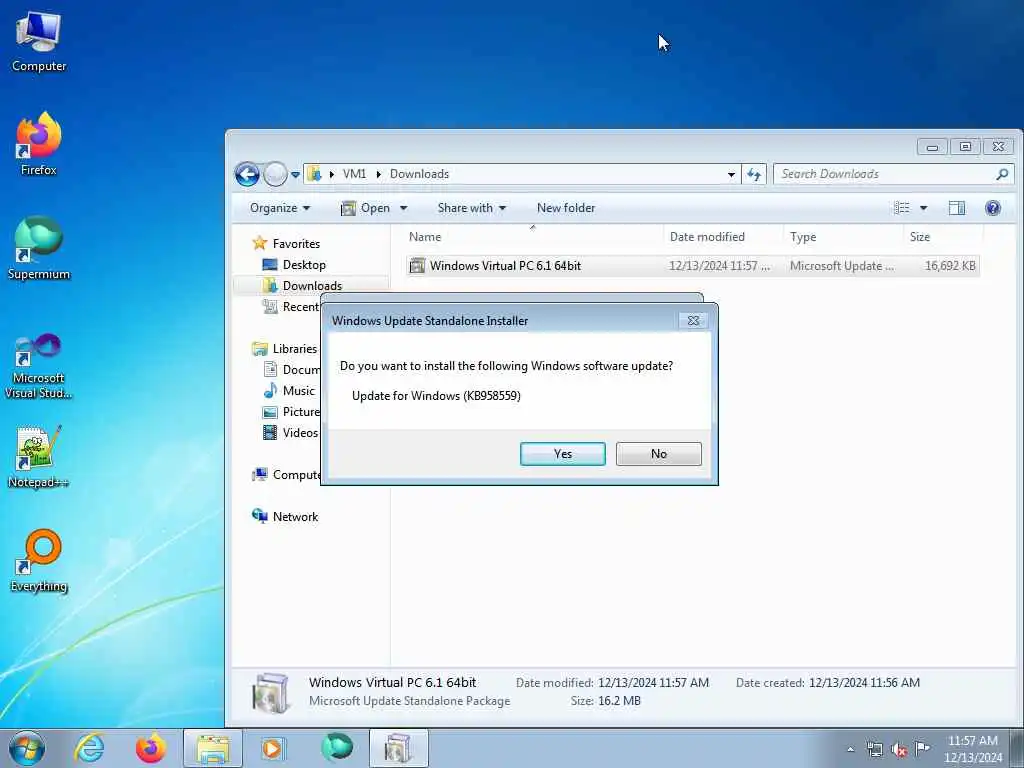Sort by the Name column
The width and height of the screenshot is (1024, 768).
[533, 236]
